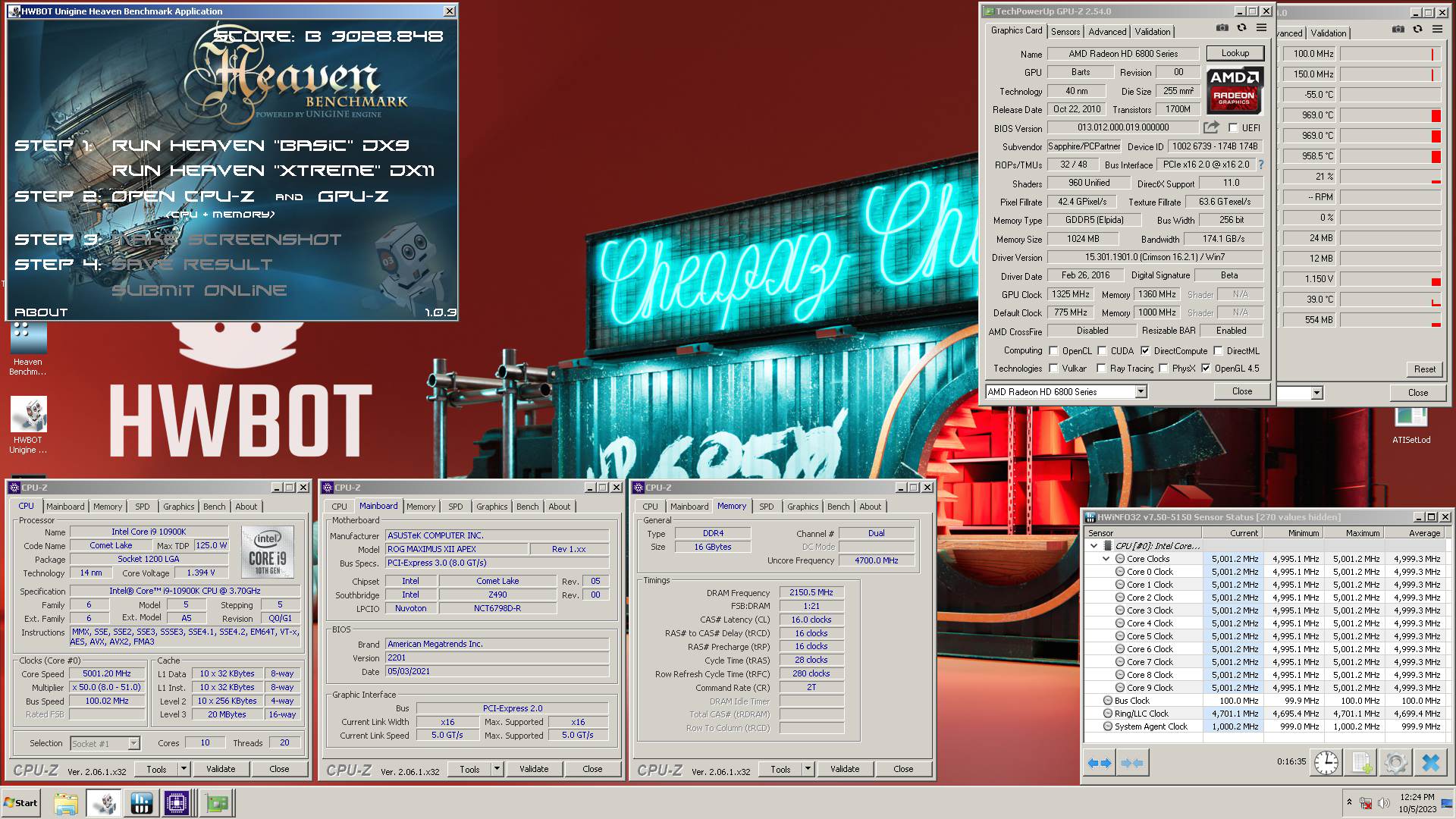Viewport: 1456px width, 819px height.
Task: Toggle the CUDA checkbox
Action: [x=1102, y=351]
